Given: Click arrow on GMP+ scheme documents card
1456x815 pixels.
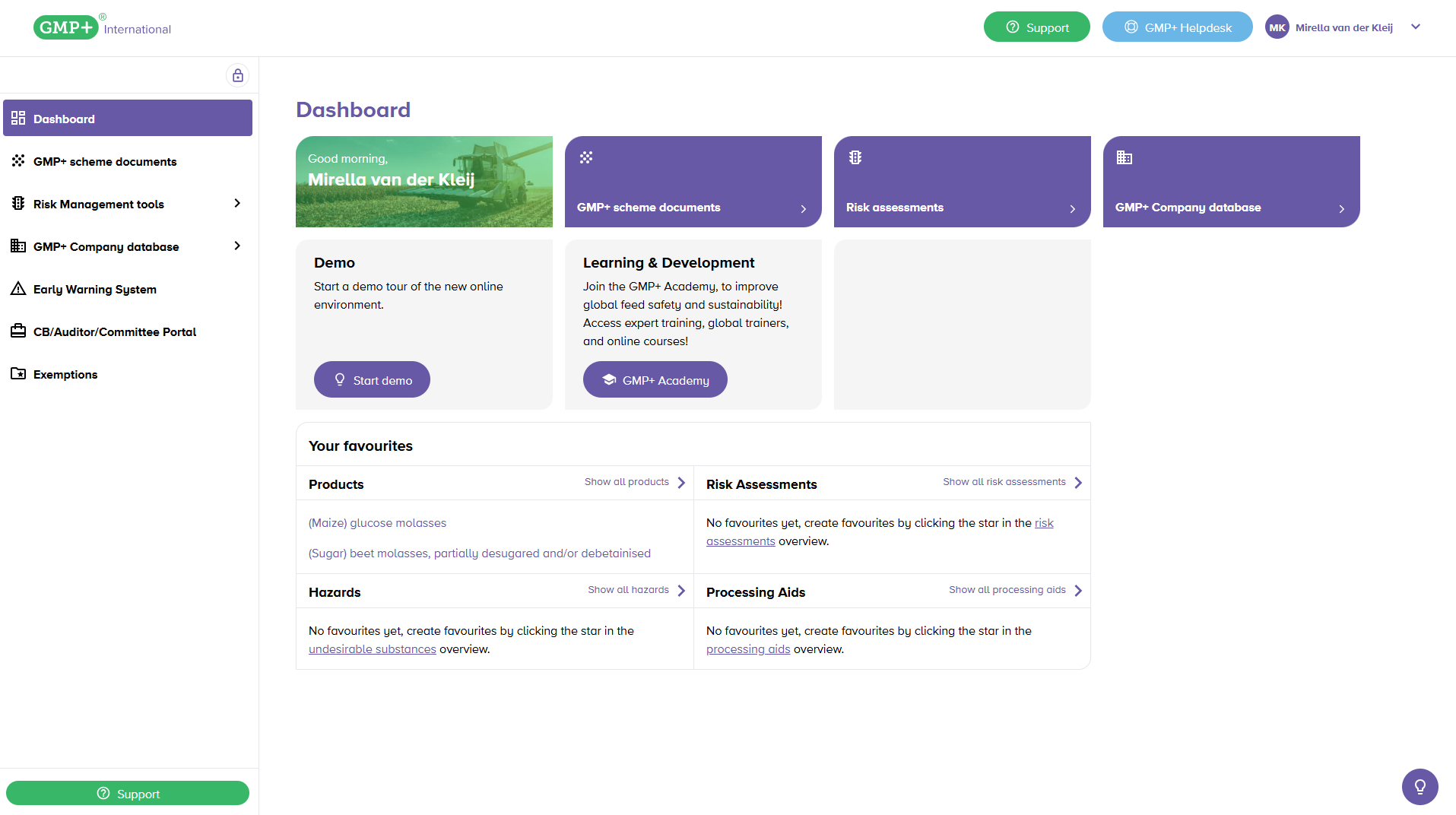Looking at the screenshot, I should point(804,208).
